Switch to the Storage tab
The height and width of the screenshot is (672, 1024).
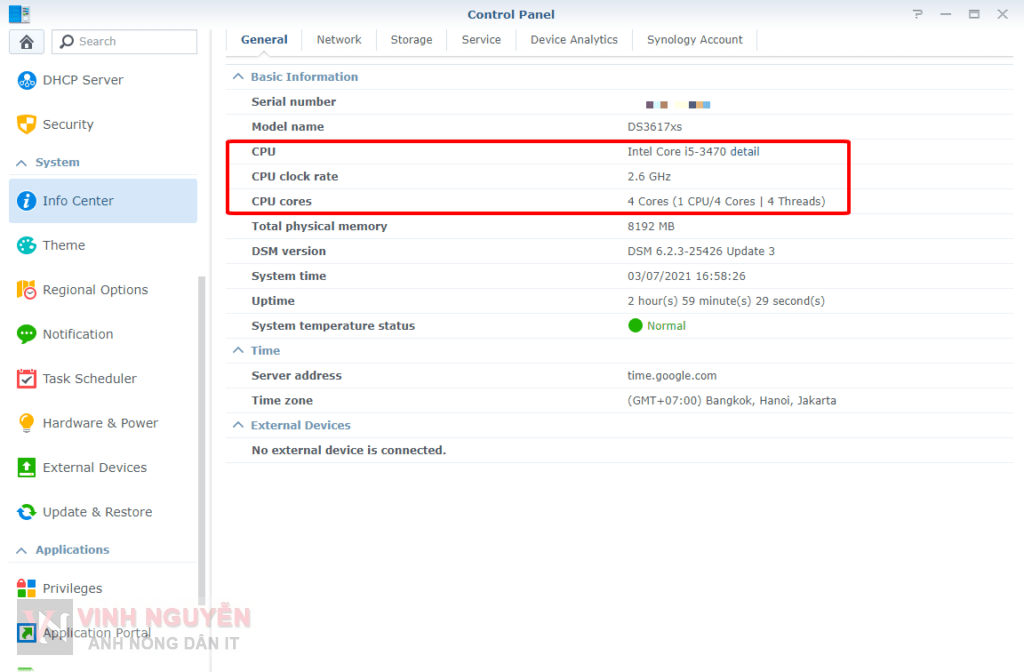(x=411, y=40)
